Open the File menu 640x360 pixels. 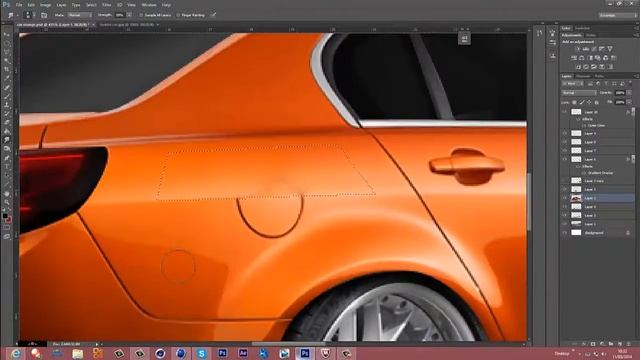[19, 5]
